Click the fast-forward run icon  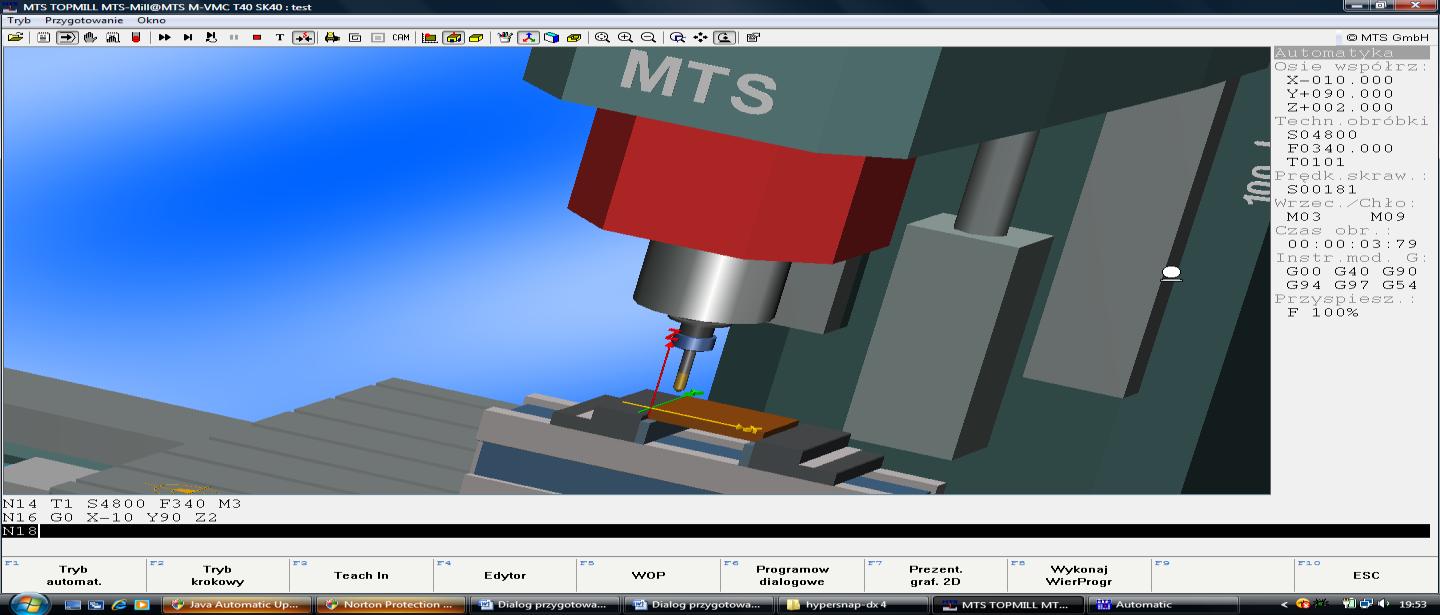point(165,37)
